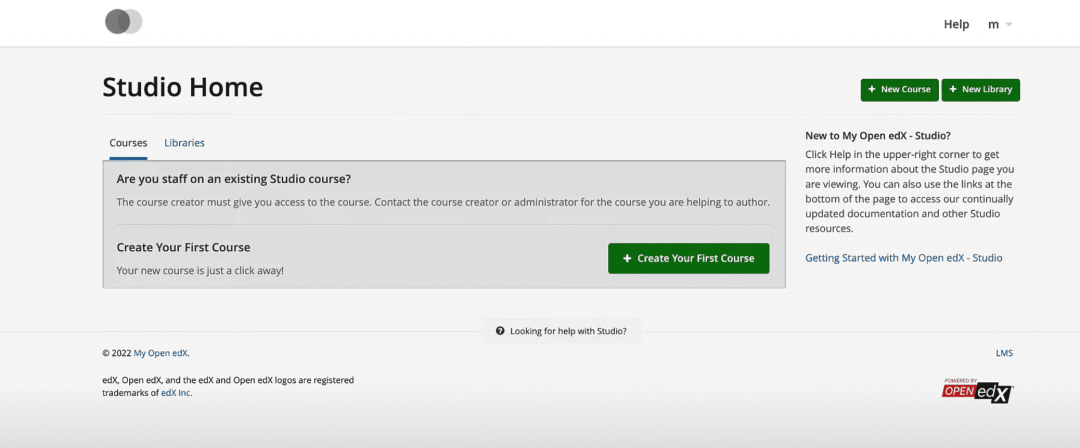Open the LMS link in footer

[1004, 353]
